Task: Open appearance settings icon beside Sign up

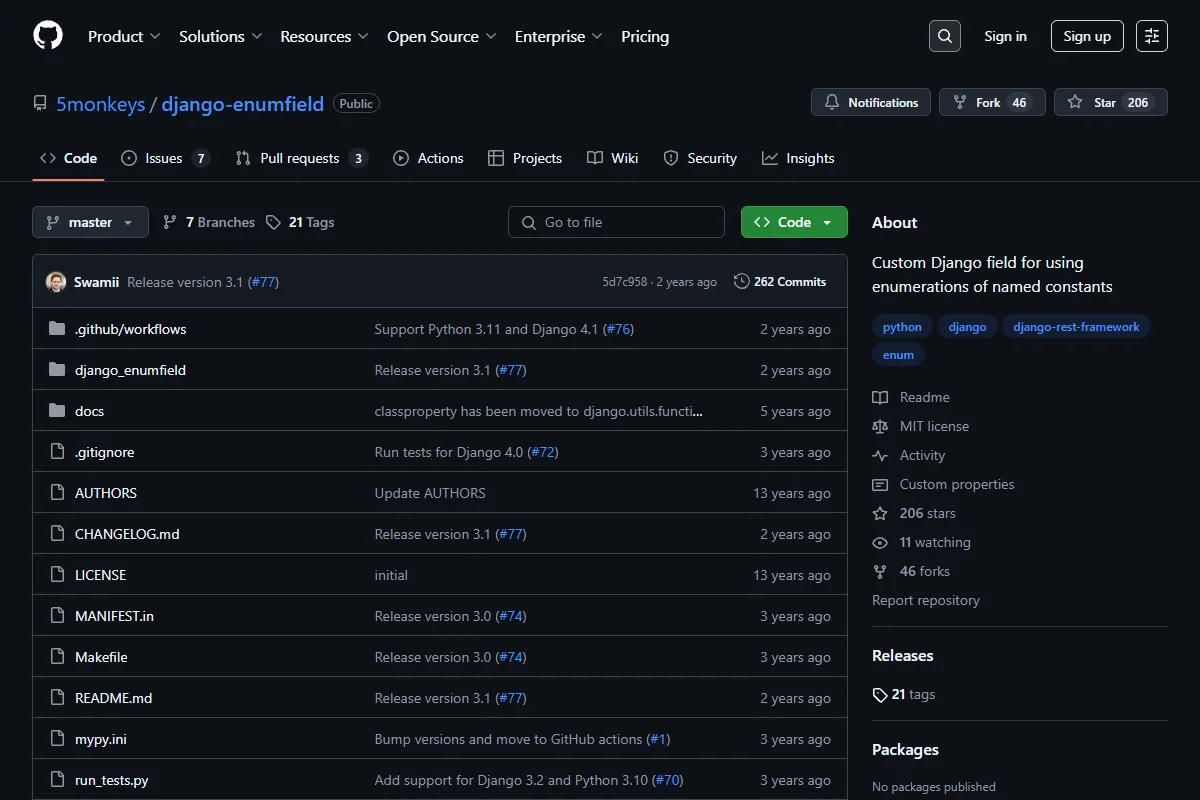Action: pyautogui.click(x=1152, y=36)
